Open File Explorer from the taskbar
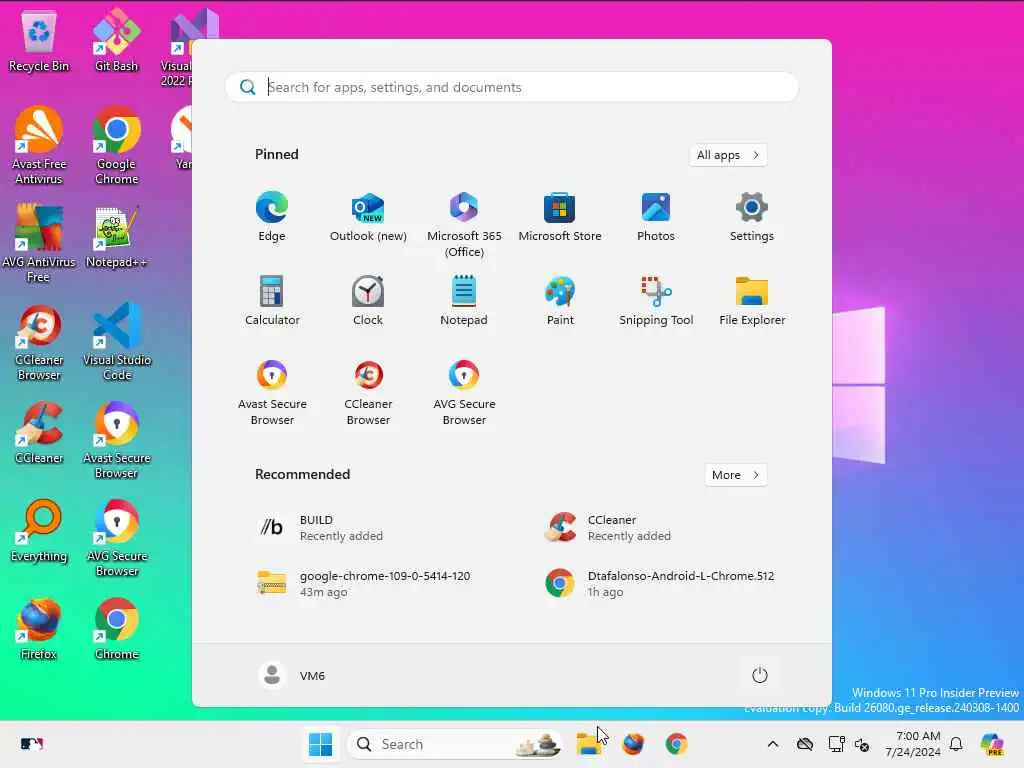The width and height of the screenshot is (1024, 768). [590, 744]
